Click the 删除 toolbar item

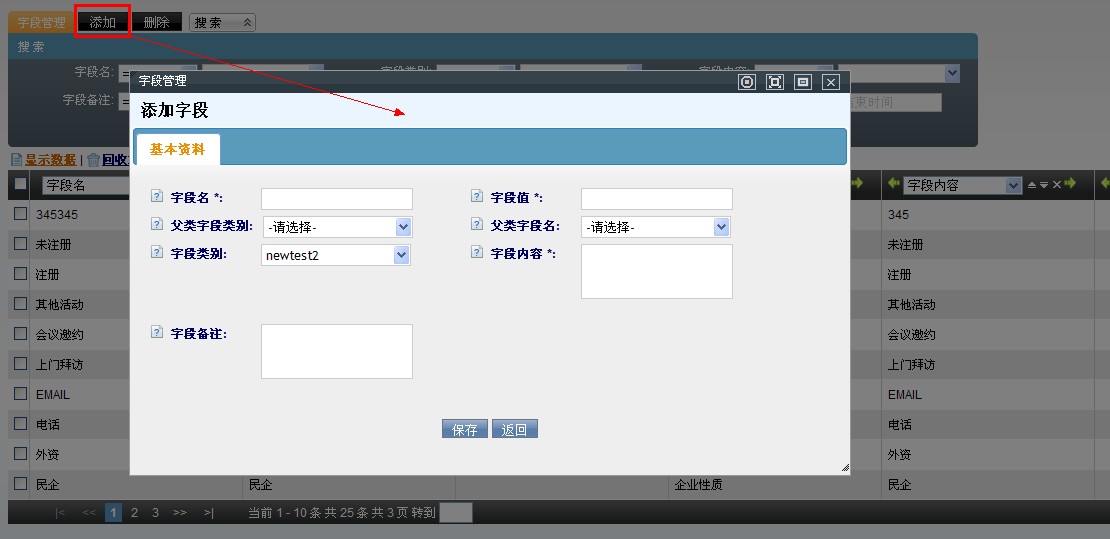(x=156, y=22)
